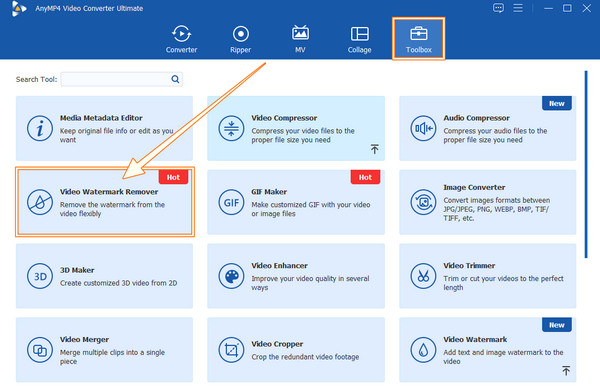Click the Media Metadata Editor info icon
The height and width of the screenshot is (387, 600).
click(40, 128)
